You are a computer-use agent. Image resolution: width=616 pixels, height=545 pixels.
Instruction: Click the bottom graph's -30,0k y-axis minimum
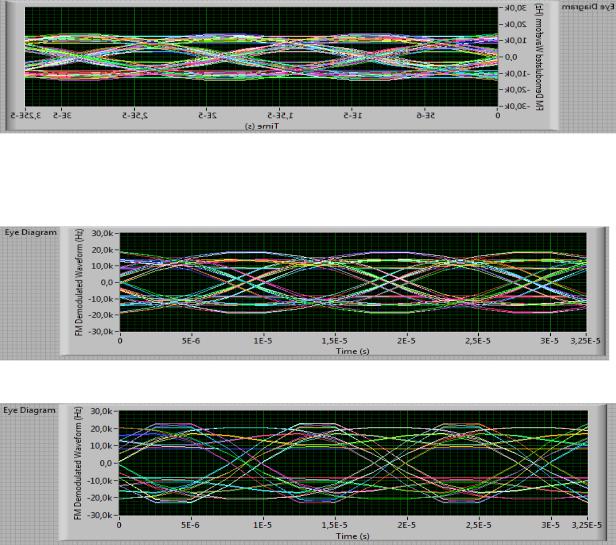(x=101, y=515)
